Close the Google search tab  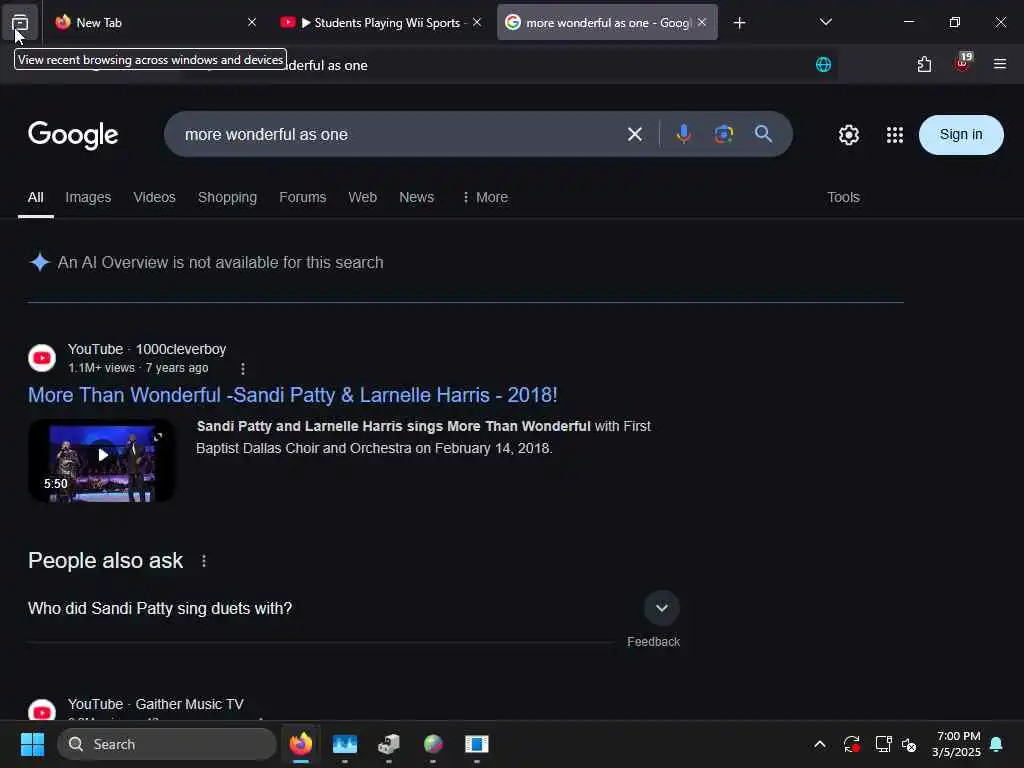(702, 22)
